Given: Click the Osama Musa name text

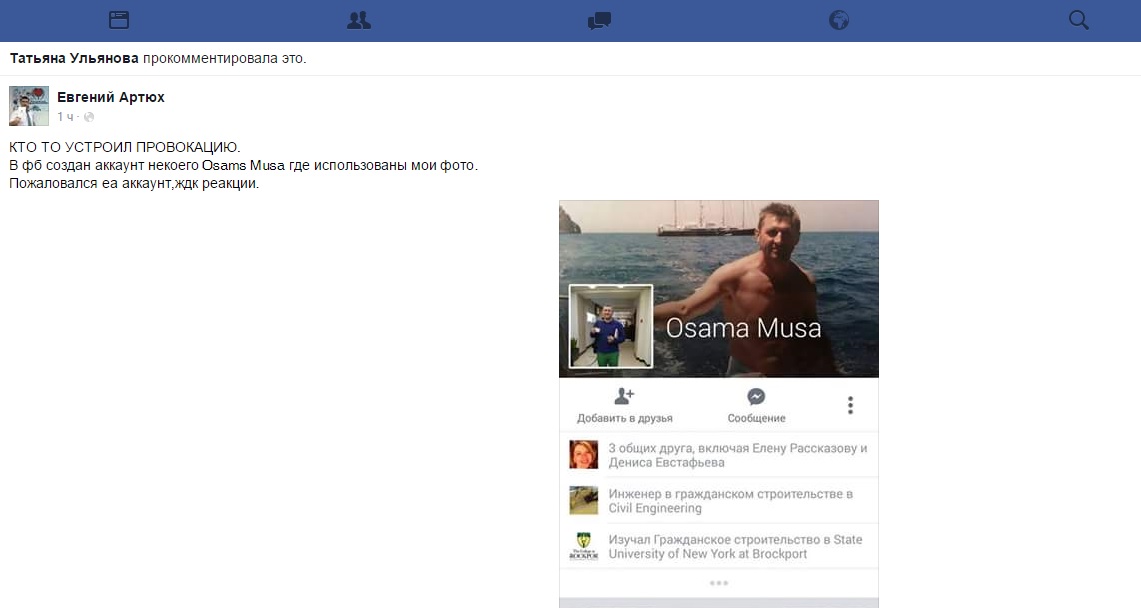Looking at the screenshot, I should (743, 328).
